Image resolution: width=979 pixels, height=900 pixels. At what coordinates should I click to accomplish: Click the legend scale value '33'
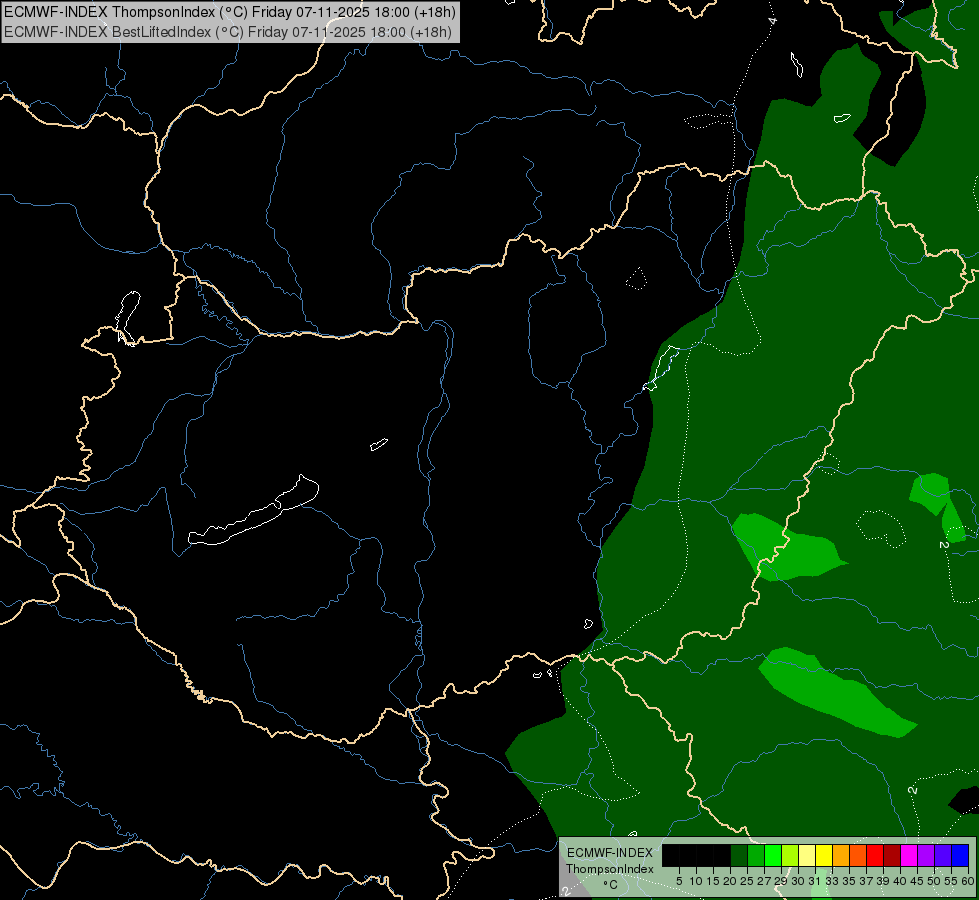[832, 881]
